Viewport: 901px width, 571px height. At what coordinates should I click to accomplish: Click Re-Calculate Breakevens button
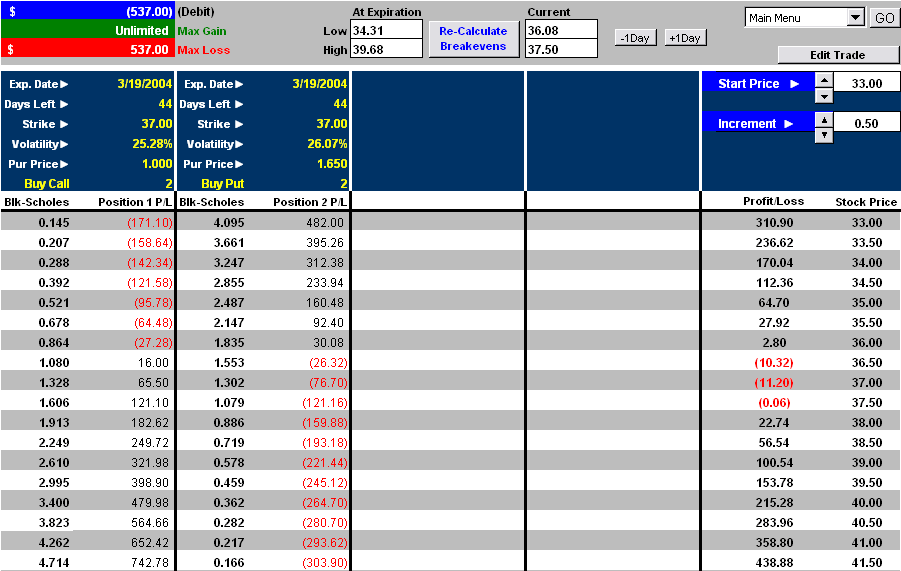pyautogui.click(x=474, y=39)
